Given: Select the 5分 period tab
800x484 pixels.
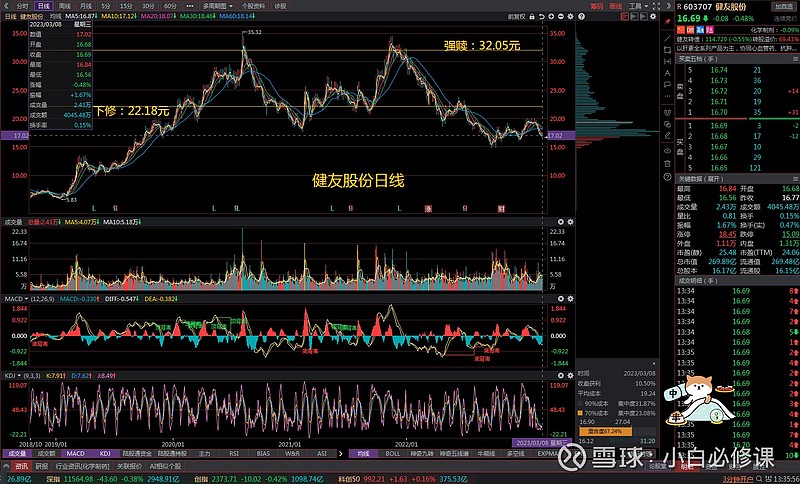Looking at the screenshot, I should coord(106,6).
